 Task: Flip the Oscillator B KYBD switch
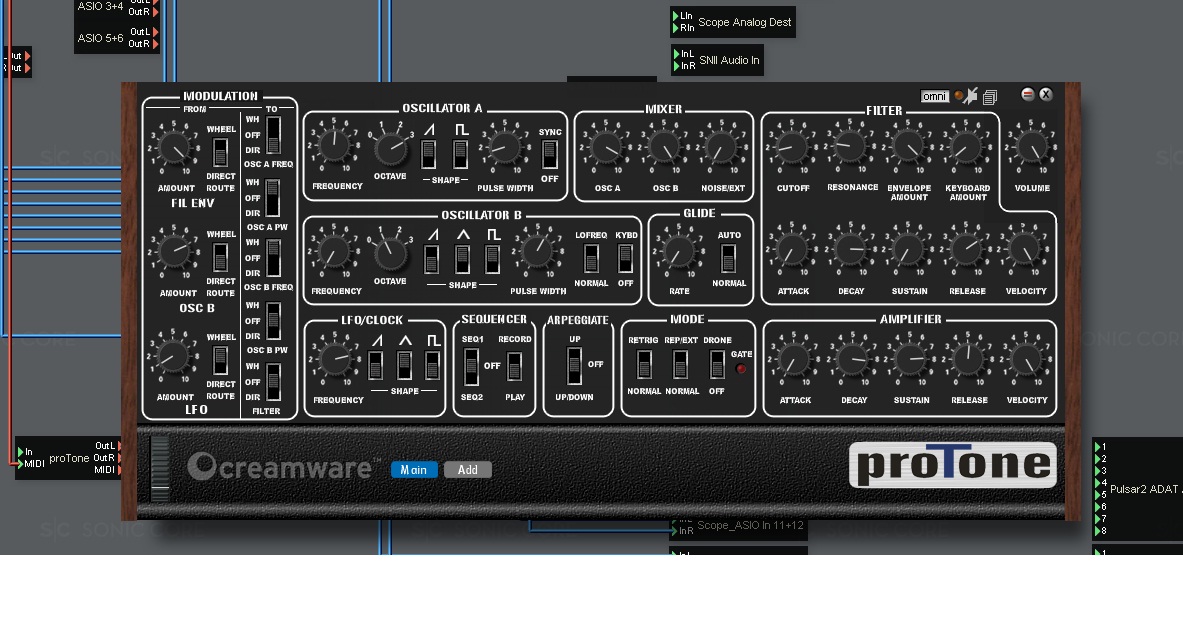625,259
